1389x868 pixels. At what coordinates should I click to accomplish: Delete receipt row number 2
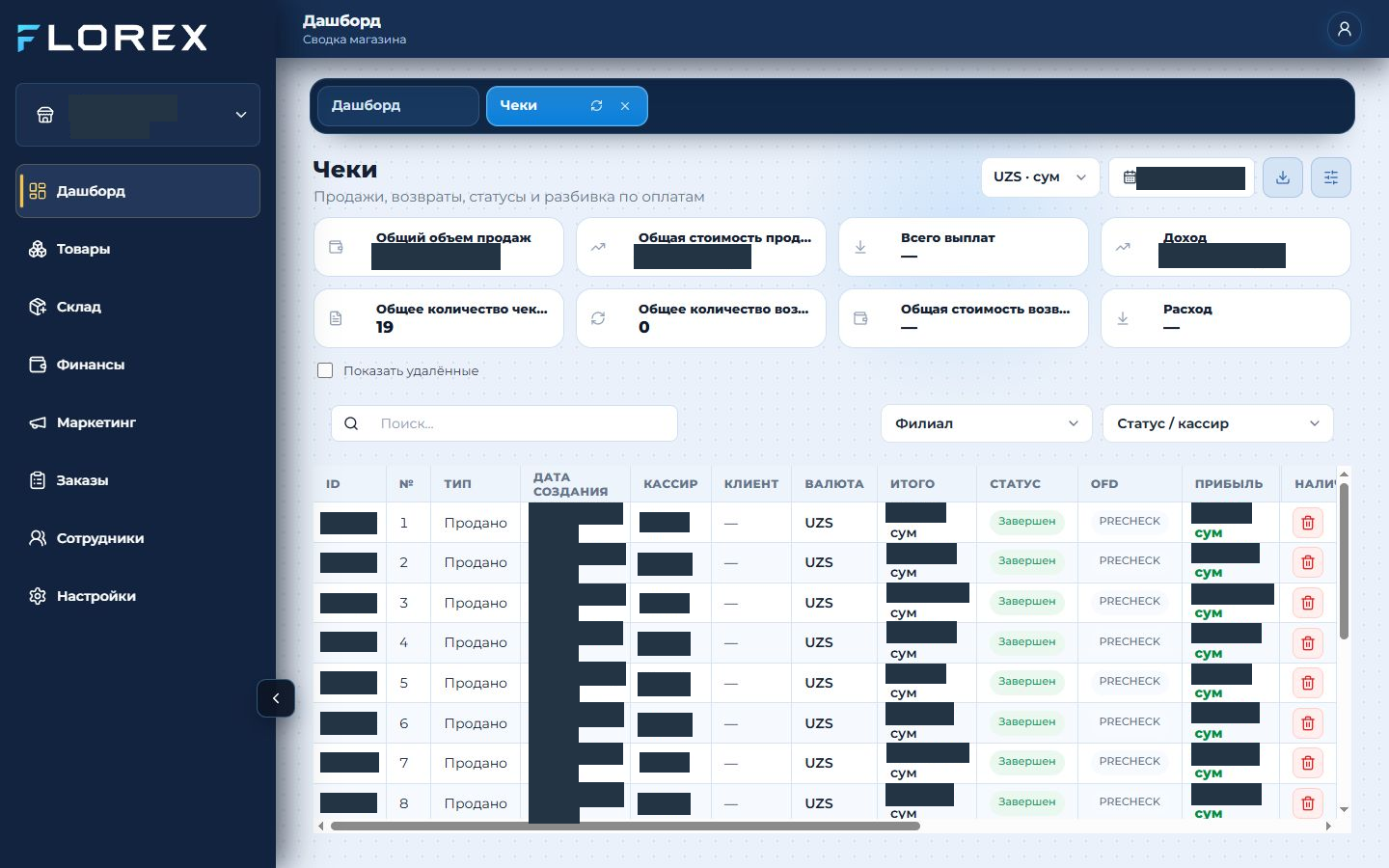pyautogui.click(x=1308, y=562)
